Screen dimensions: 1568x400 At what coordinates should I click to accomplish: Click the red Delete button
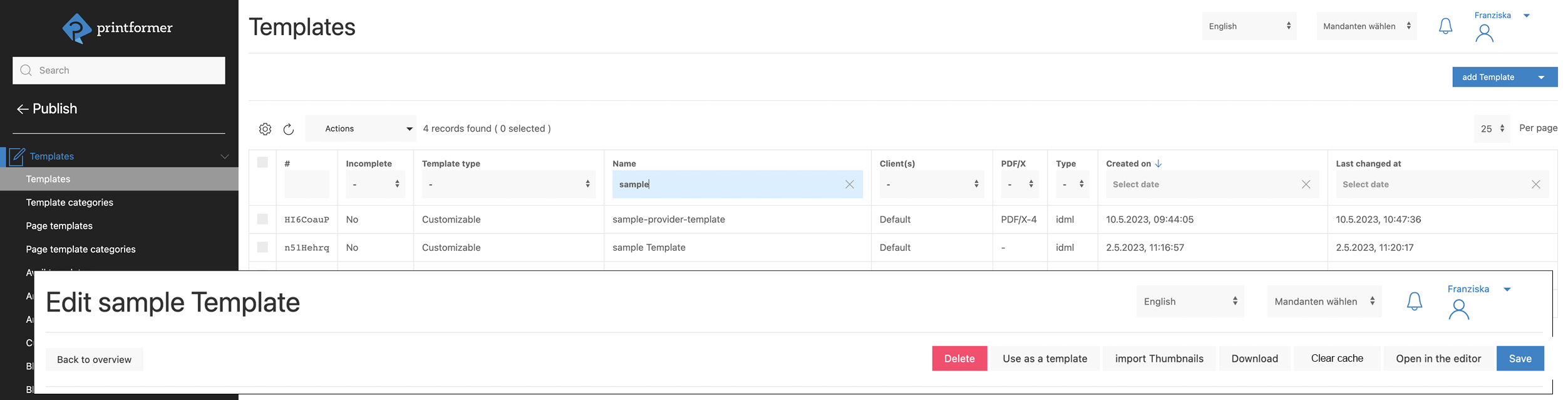click(959, 359)
